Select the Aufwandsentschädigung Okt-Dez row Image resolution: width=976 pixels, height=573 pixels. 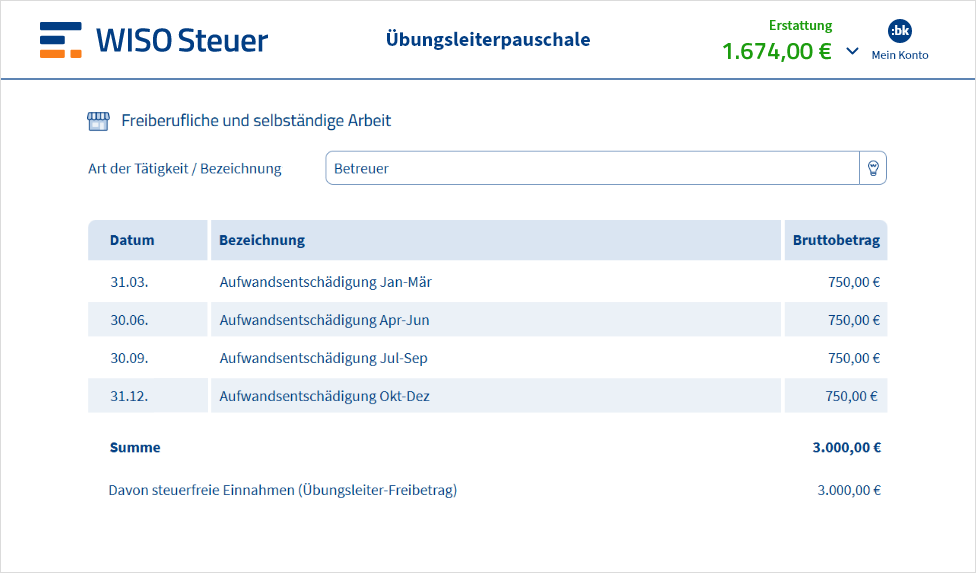click(x=324, y=396)
